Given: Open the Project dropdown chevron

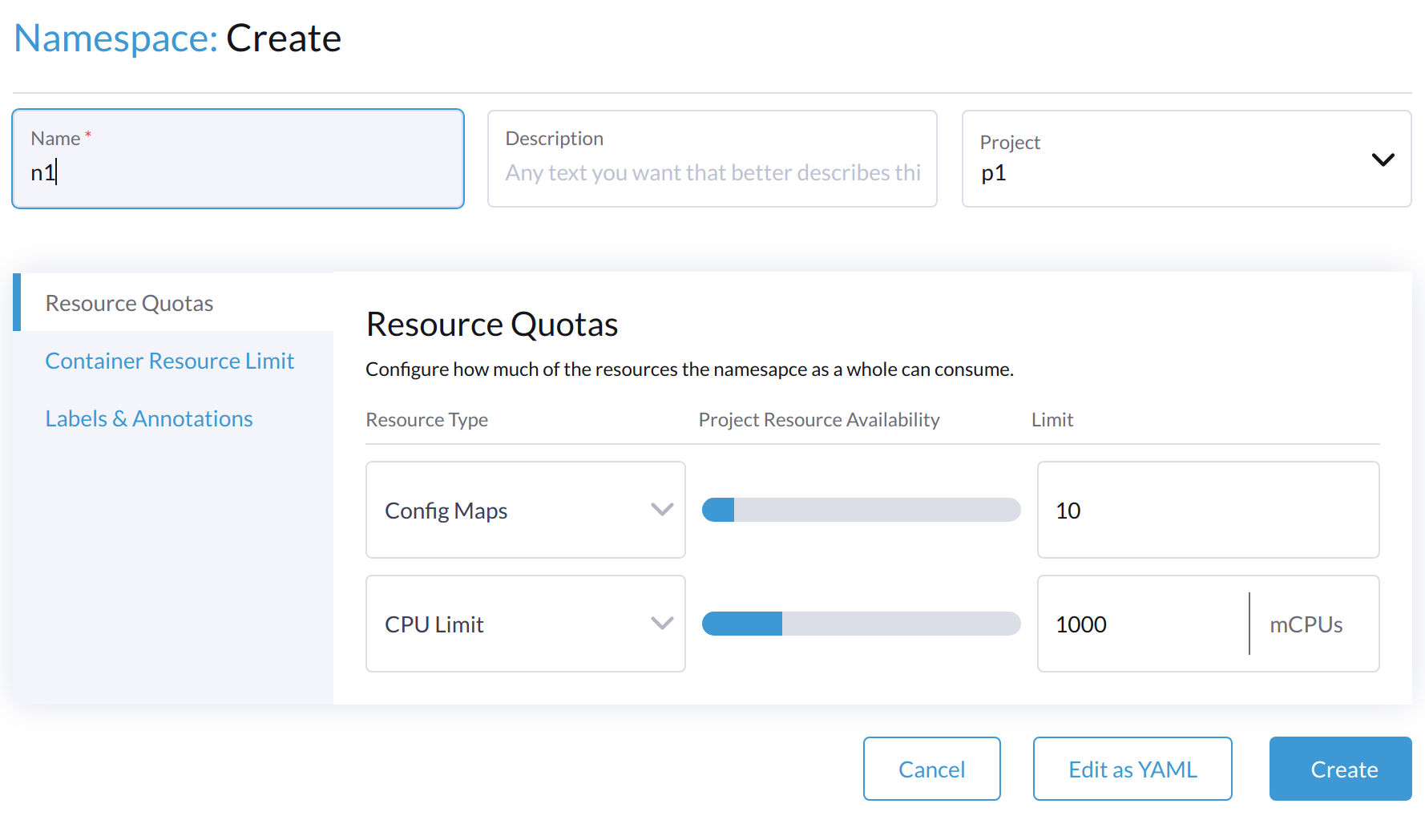Looking at the screenshot, I should click(1383, 159).
